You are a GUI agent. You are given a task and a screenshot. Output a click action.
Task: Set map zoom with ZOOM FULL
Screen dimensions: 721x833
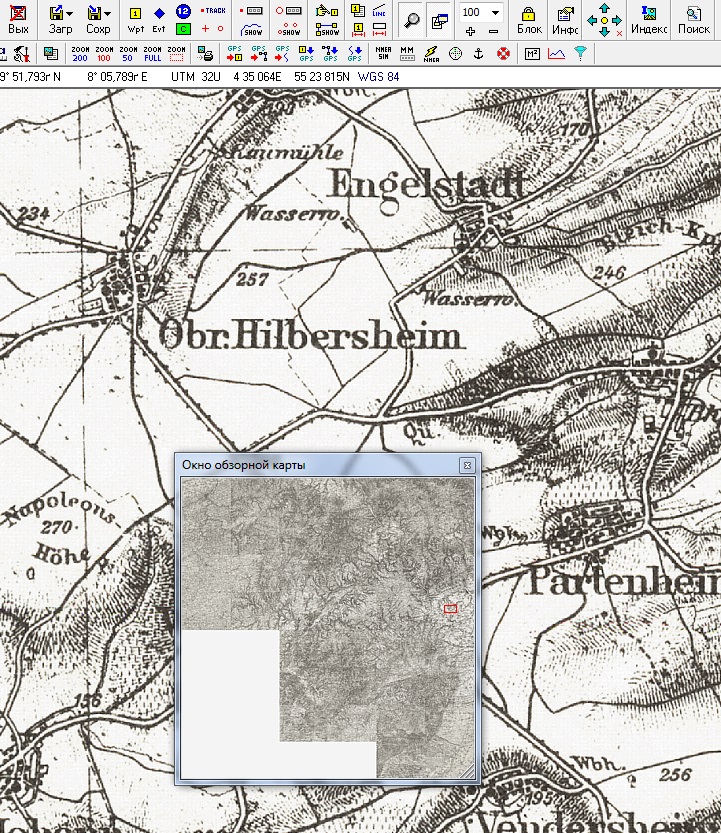(152, 53)
